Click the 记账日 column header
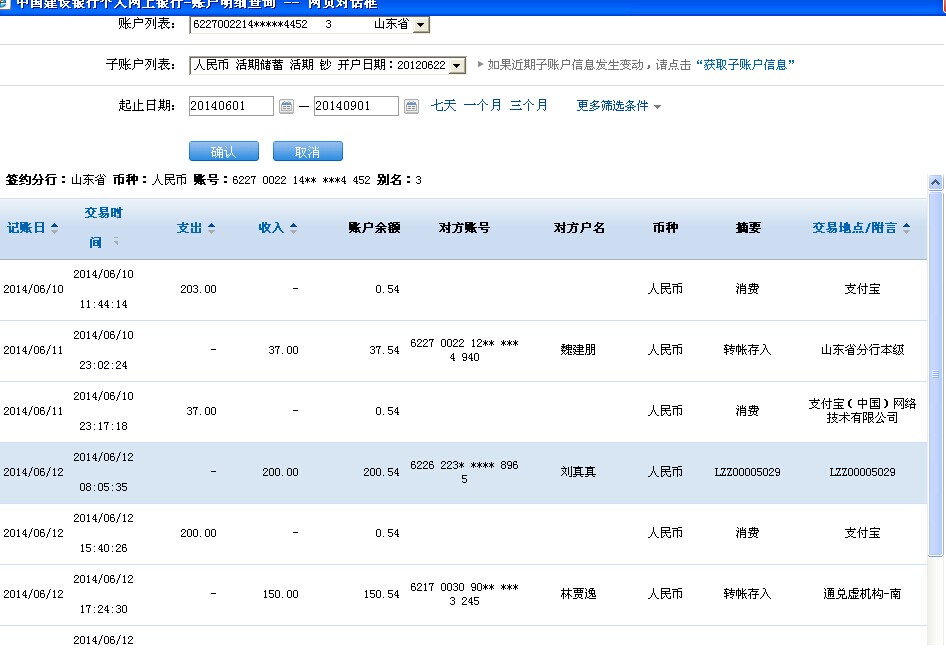The height and width of the screenshot is (668, 946). tap(26, 227)
